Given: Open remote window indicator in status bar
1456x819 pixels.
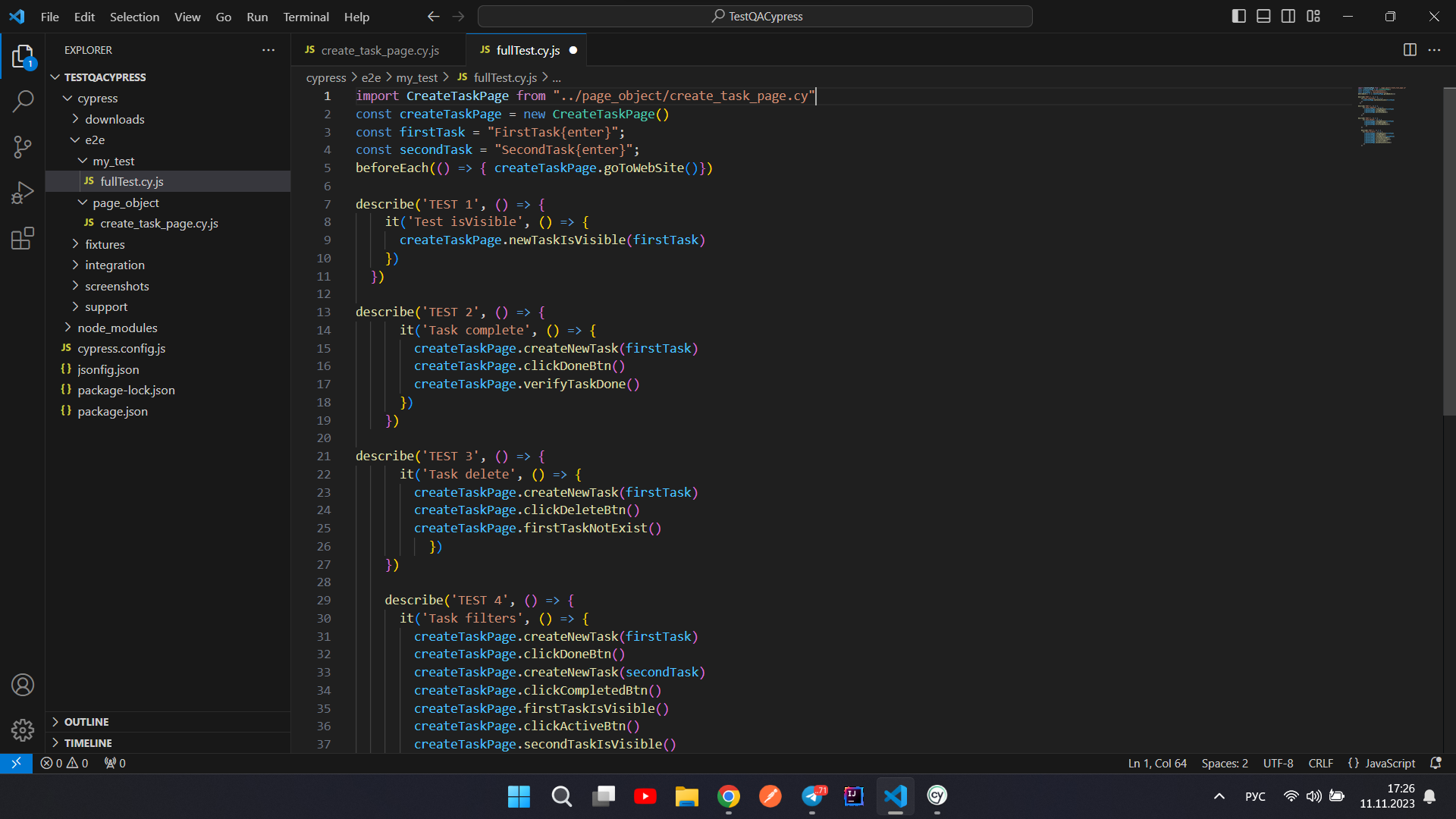Looking at the screenshot, I should 16,763.
